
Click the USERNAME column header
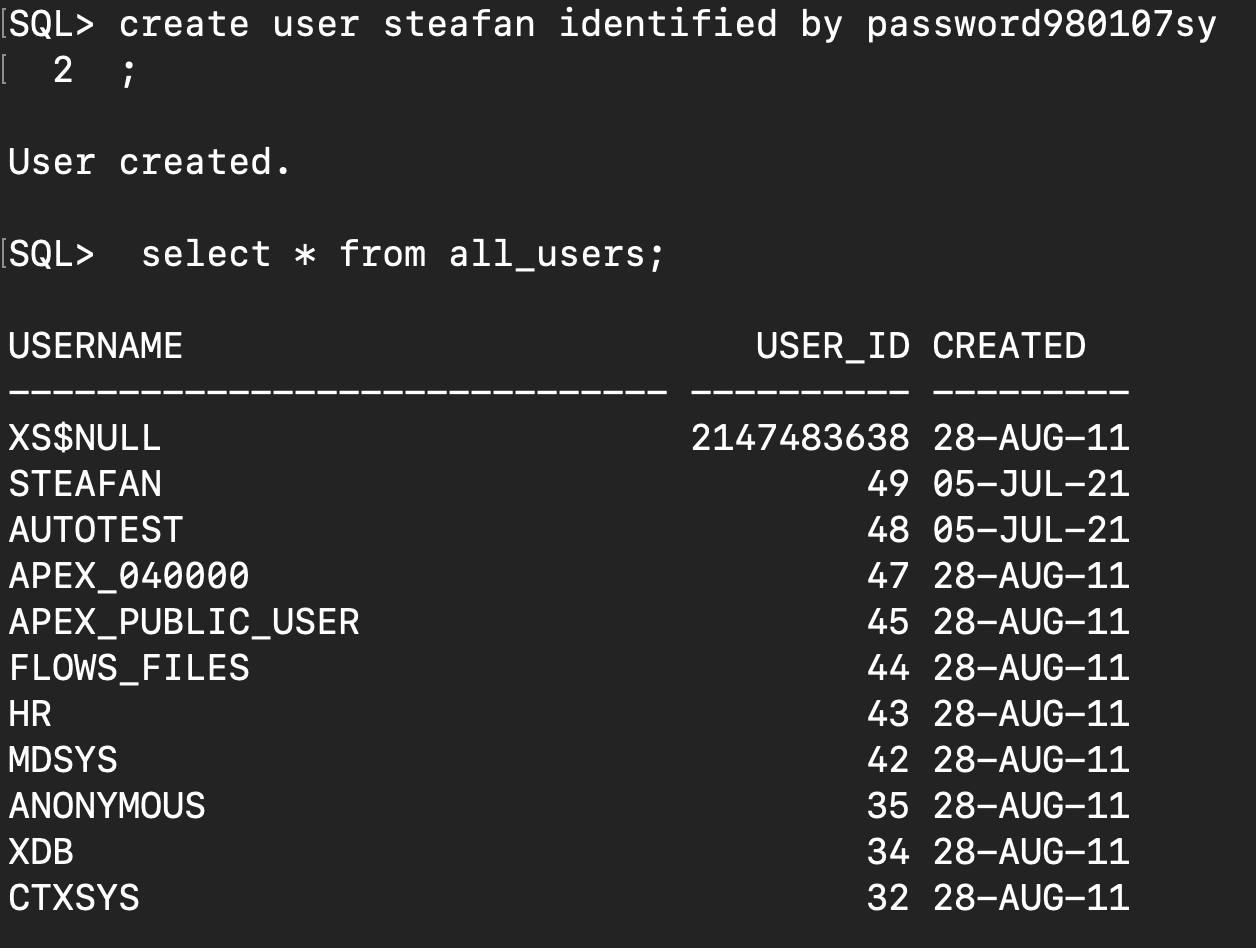pyautogui.click(x=96, y=346)
